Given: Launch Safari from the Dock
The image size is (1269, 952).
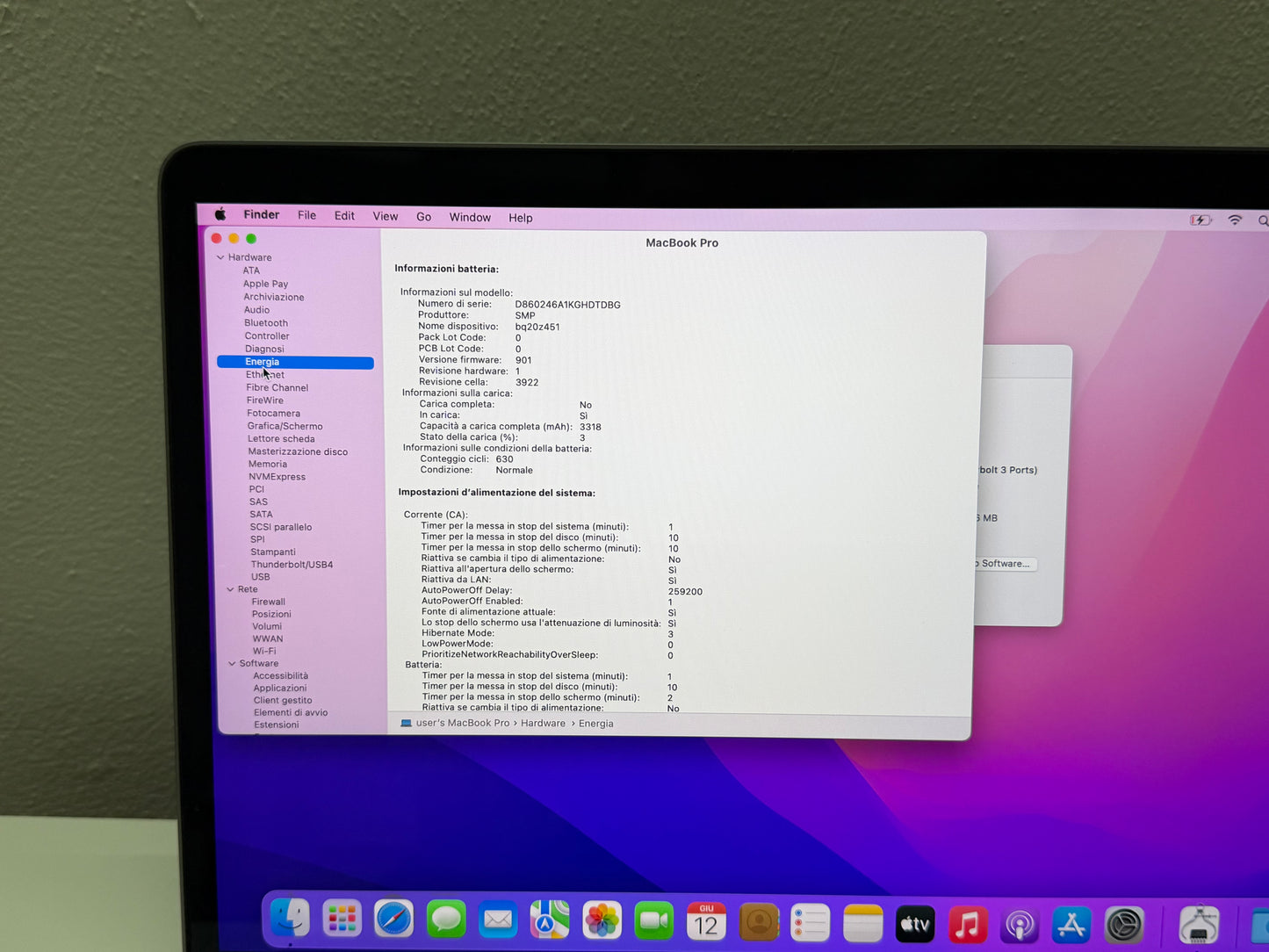Looking at the screenshot, I should point(393,920).
